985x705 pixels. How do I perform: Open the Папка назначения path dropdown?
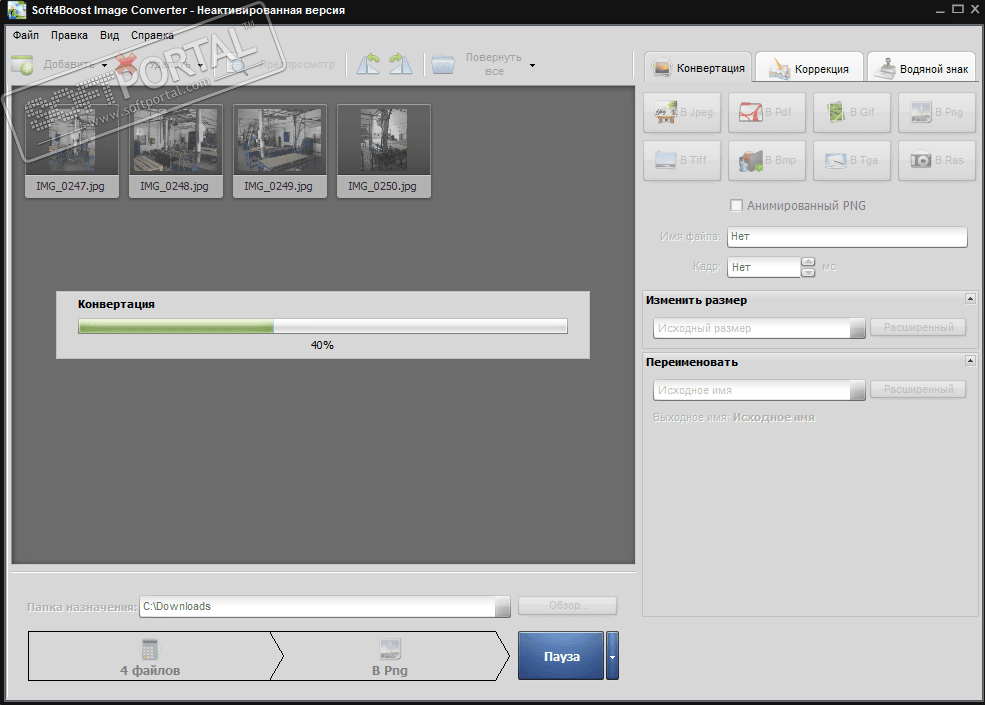tap(502, 606)
